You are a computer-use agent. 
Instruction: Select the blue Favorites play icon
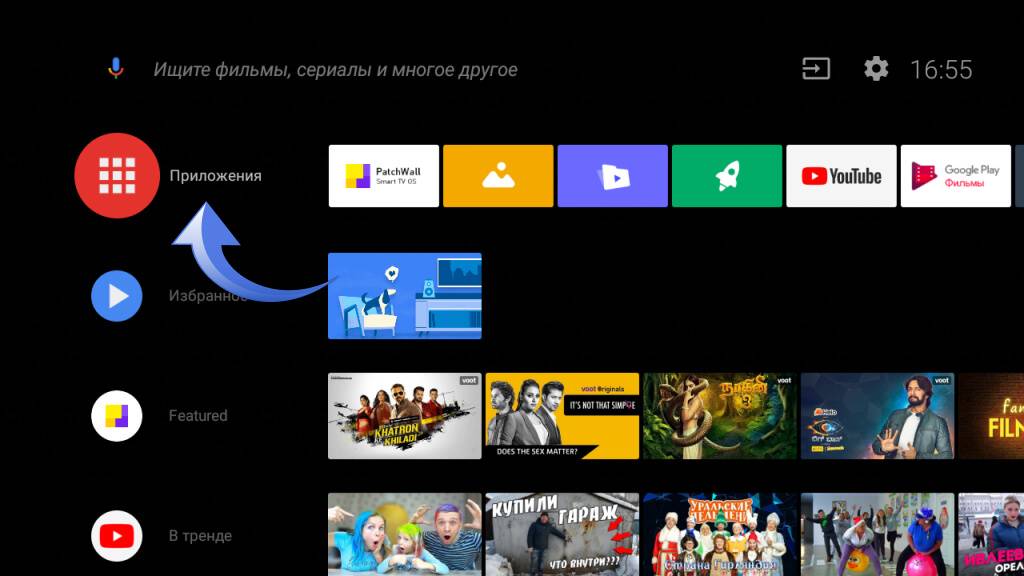pyautogui.click(x=117, y=296)
